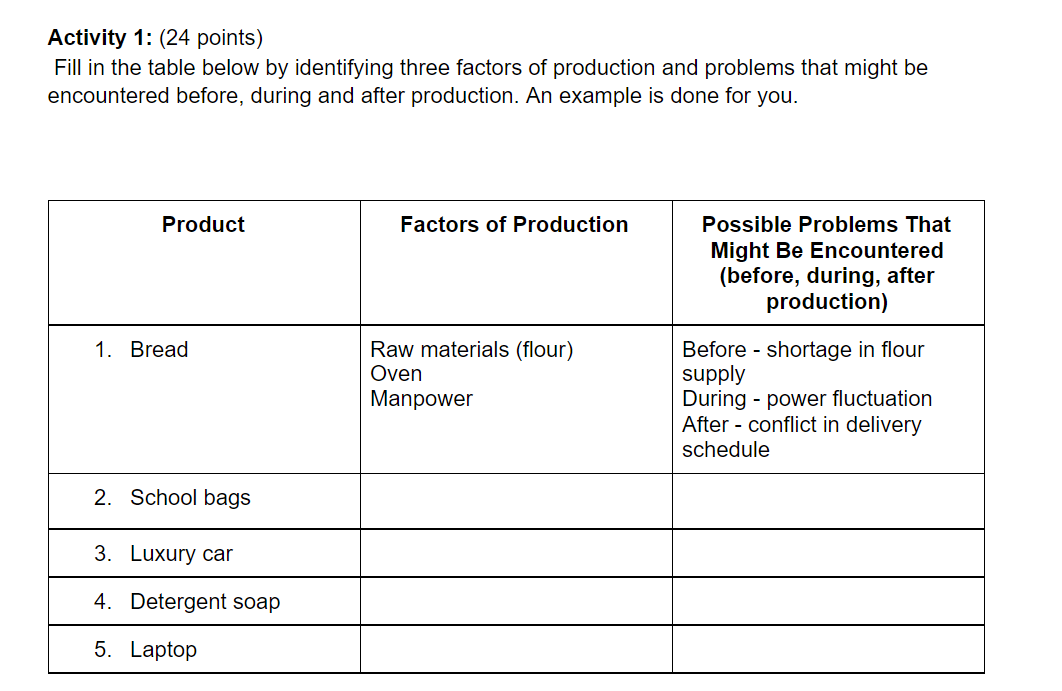Click the 'Factors of Production' column header
This screenshot has height=691, width=1062.
tap(514, 224)
